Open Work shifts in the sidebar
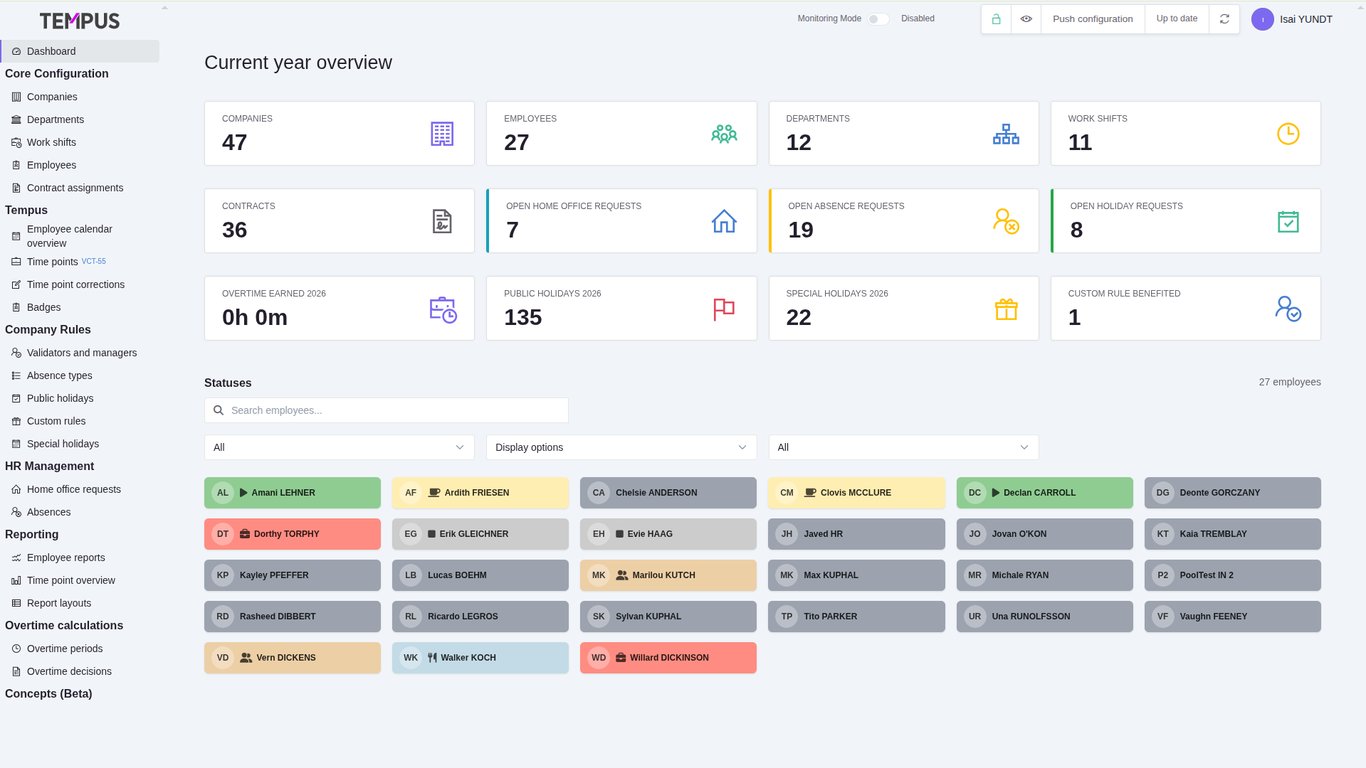This screenshot has height=768, width=1366. pos(51,142)
